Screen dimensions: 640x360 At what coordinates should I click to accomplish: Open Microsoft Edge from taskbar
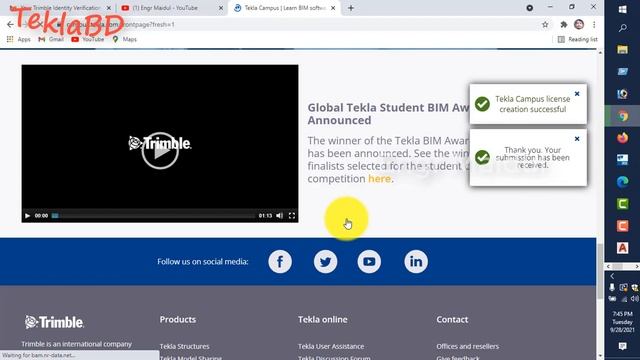pos(622,182)
